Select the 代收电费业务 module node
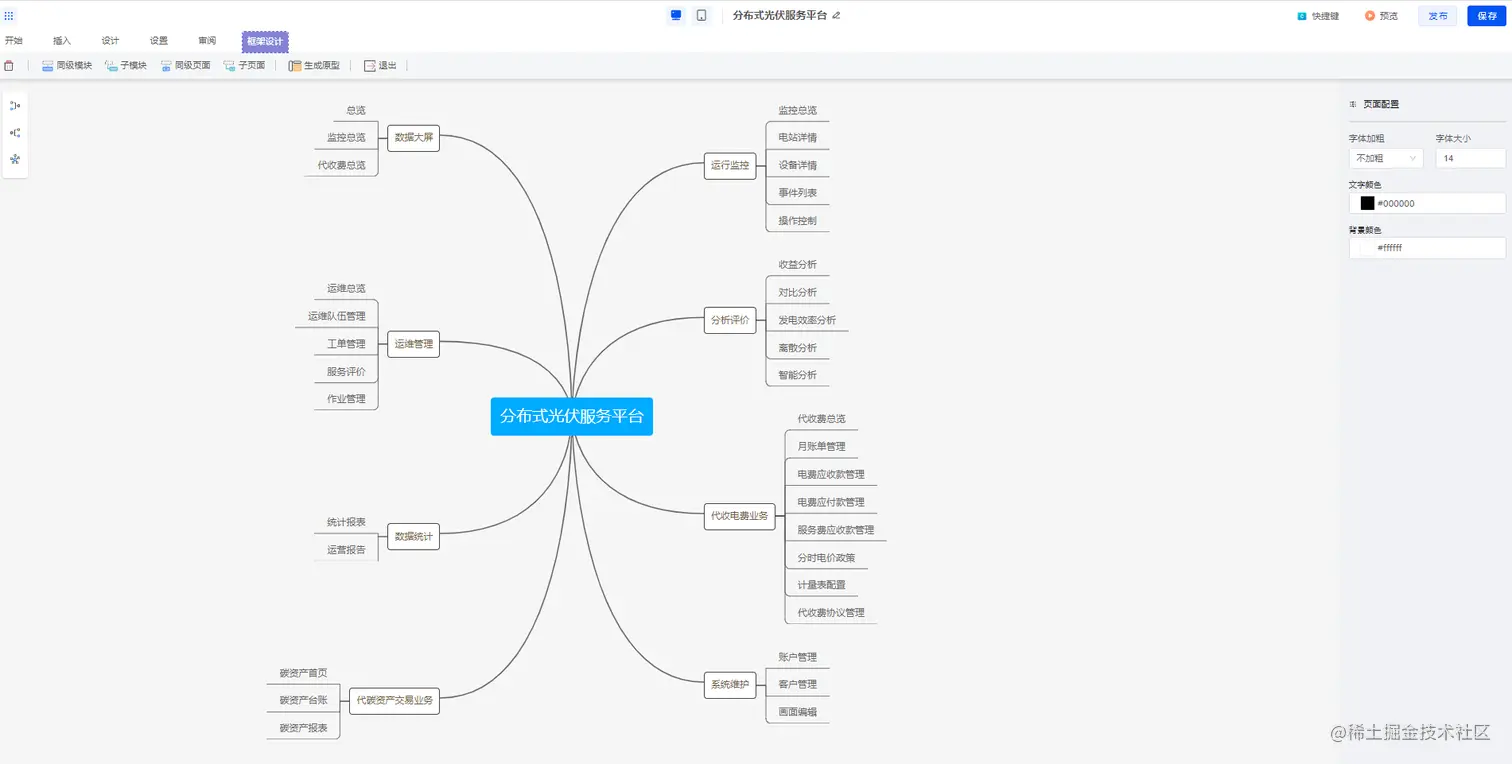The height and width of the screenshot is (764, 1512). click(740, 516)
